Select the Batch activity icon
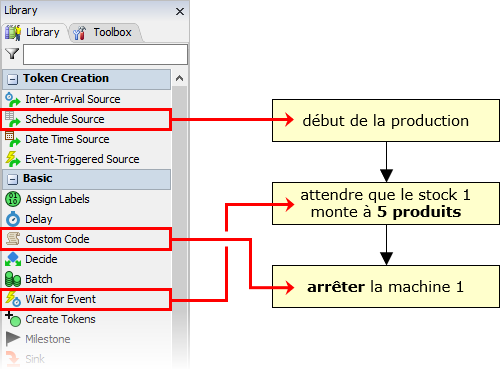 point(13,279)
